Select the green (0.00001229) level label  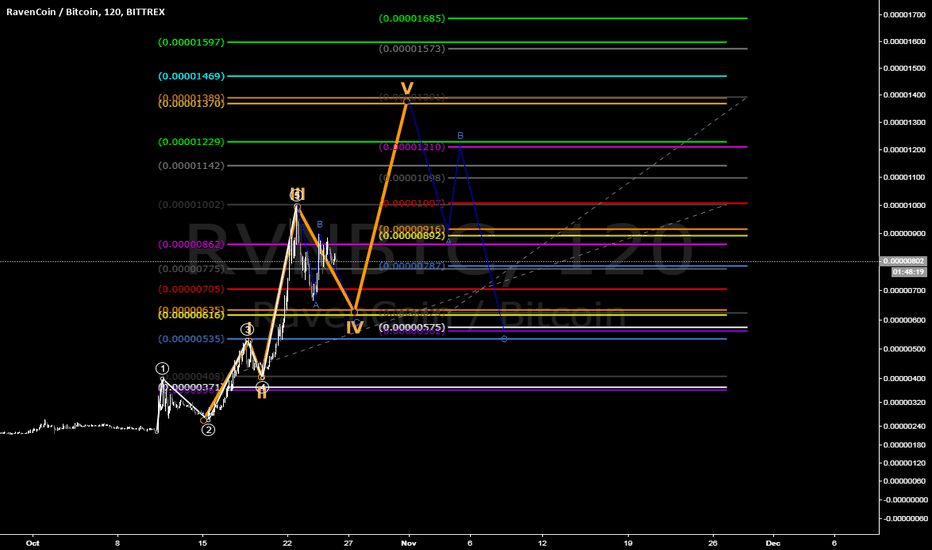pos(191,142)
